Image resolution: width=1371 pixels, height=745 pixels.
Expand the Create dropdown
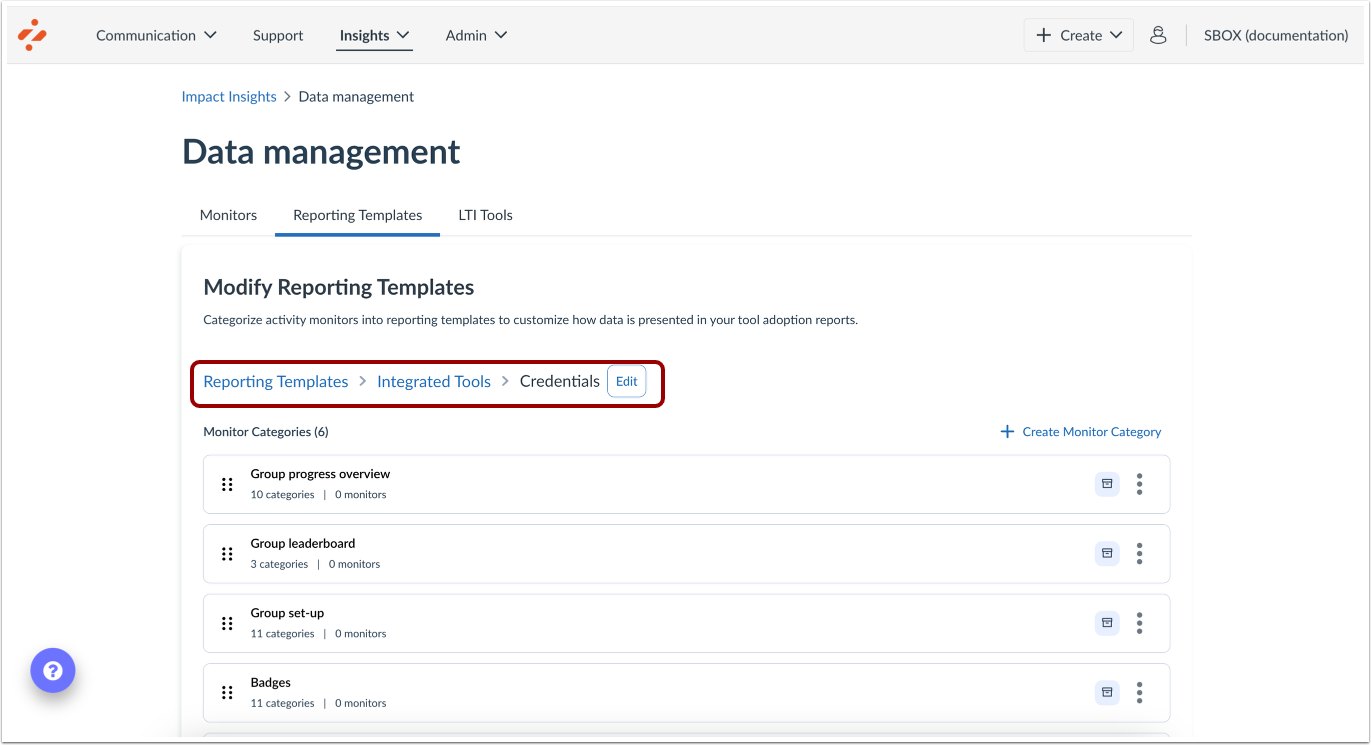[x=1078, y=34]
